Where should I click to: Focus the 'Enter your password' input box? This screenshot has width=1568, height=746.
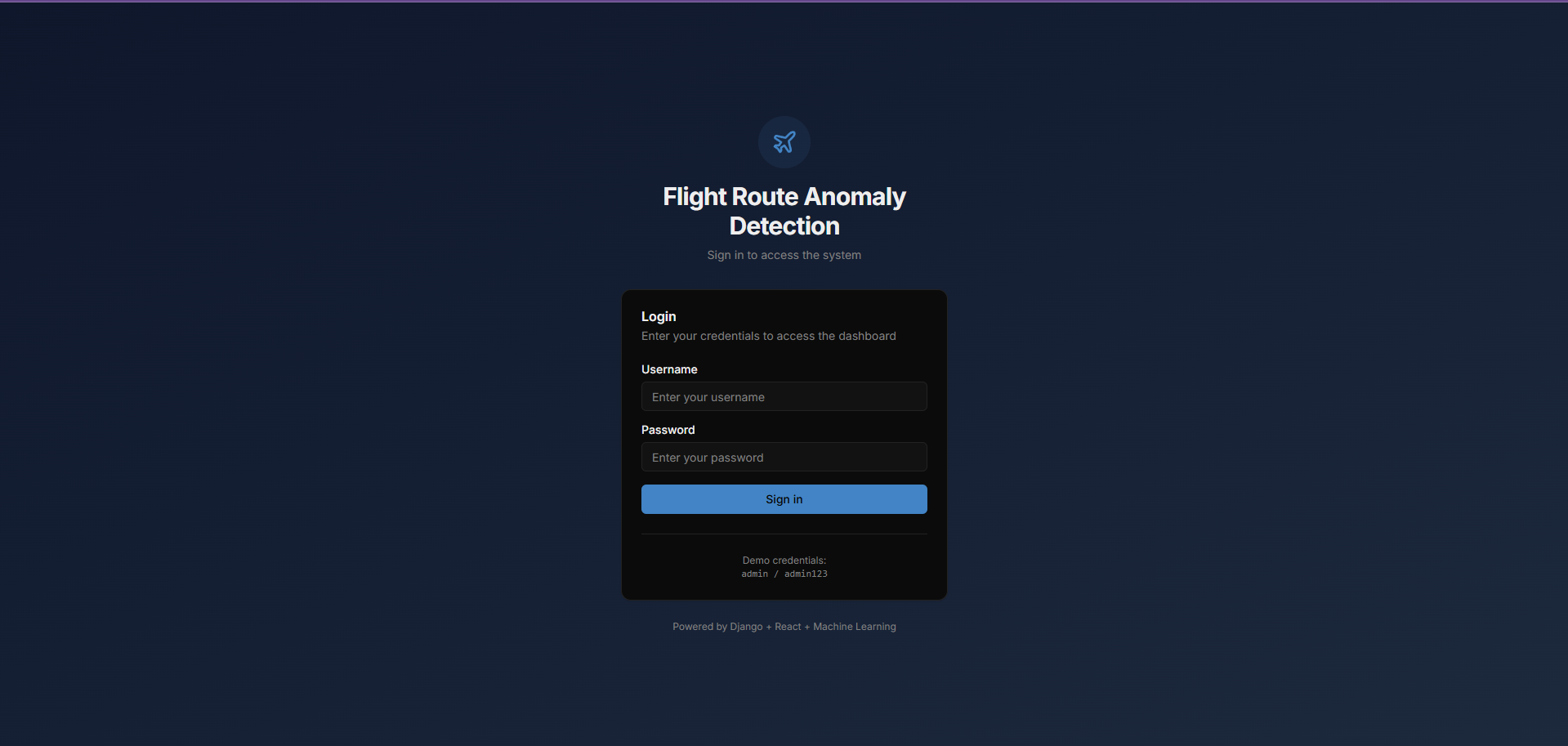(x=784, y=457)
